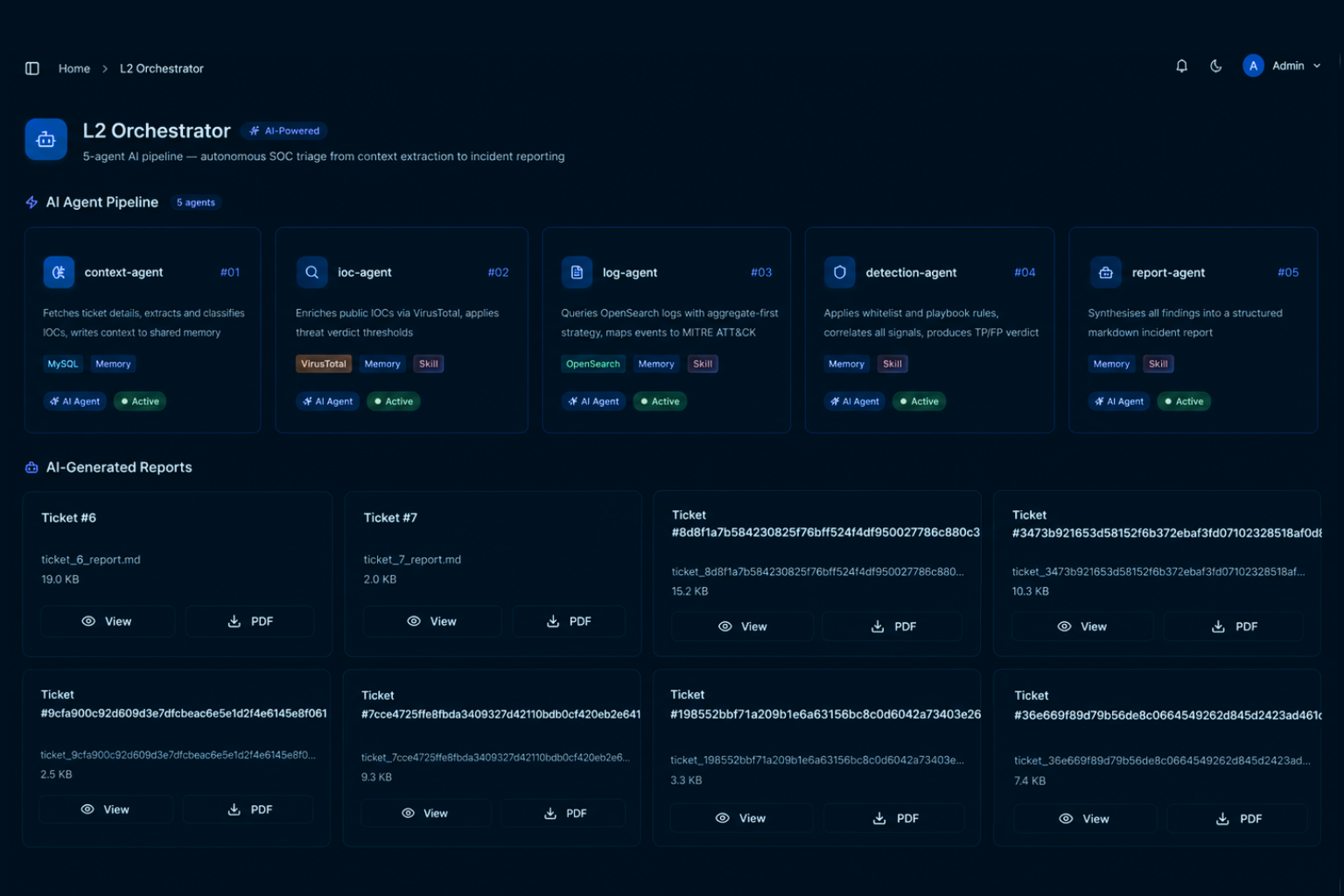Screen dimensions: 1344x896
Task: Download Ticket #7 as PDF
Action: click(569, 621)
